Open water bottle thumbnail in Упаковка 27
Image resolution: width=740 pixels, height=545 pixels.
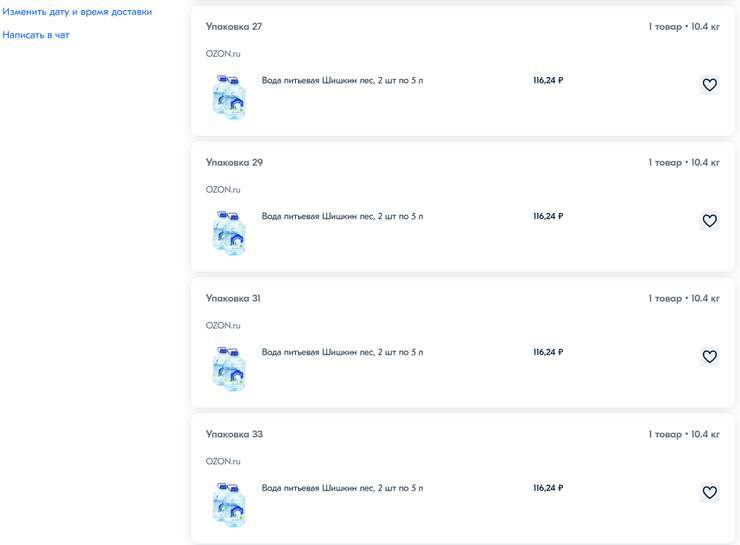(x=229, y=97)
